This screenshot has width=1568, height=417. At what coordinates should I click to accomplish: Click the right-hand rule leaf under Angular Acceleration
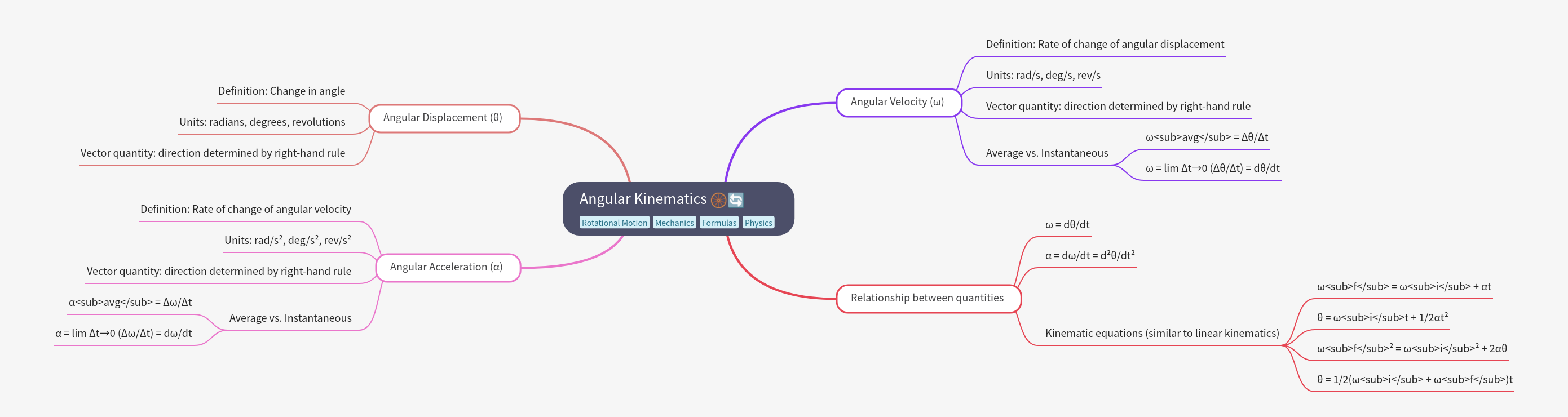(219, 272)
